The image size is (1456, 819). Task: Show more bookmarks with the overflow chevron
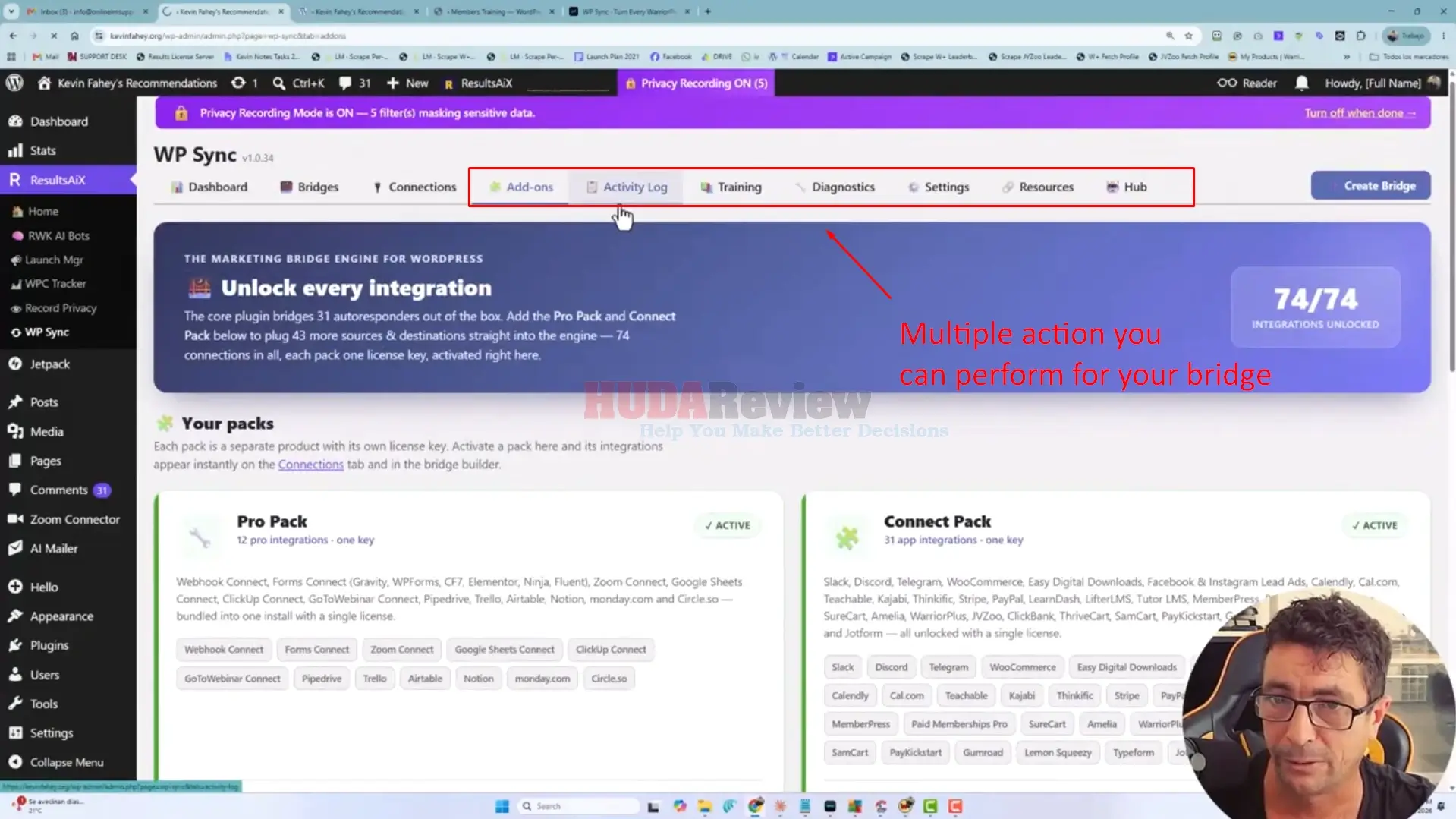tap(1347, 57)
